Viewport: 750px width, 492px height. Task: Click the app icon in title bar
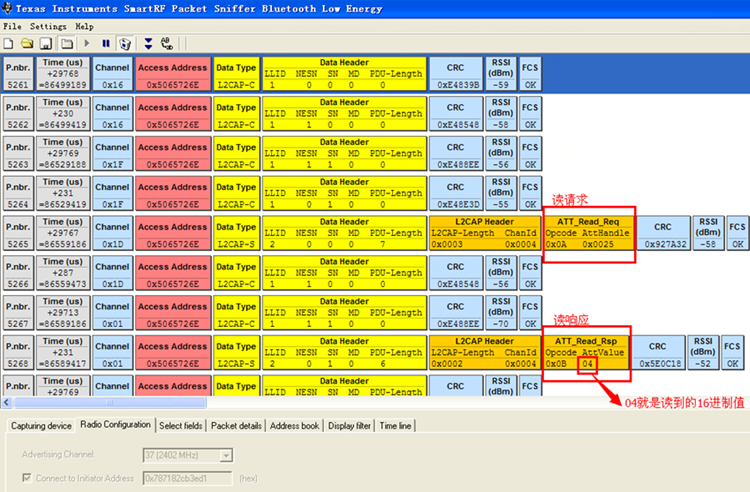pos(7,8)
